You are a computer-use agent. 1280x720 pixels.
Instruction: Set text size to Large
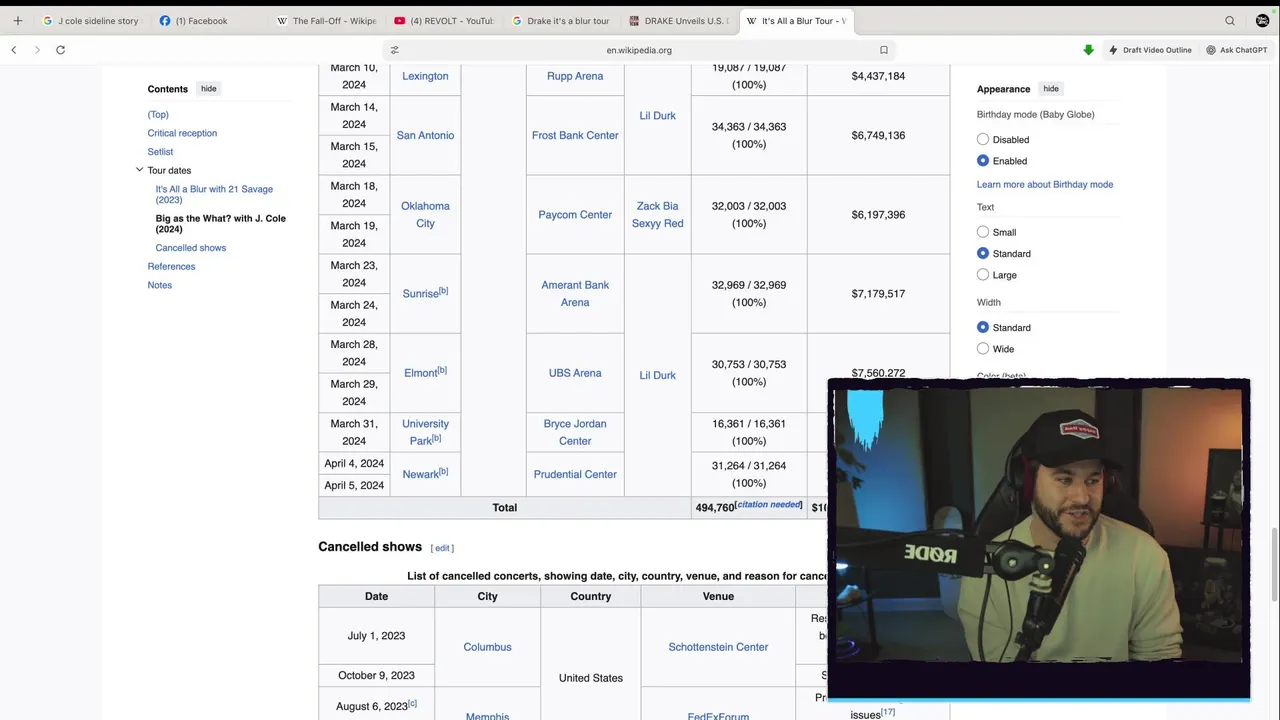pyautogui.click(x=983, y=275)
